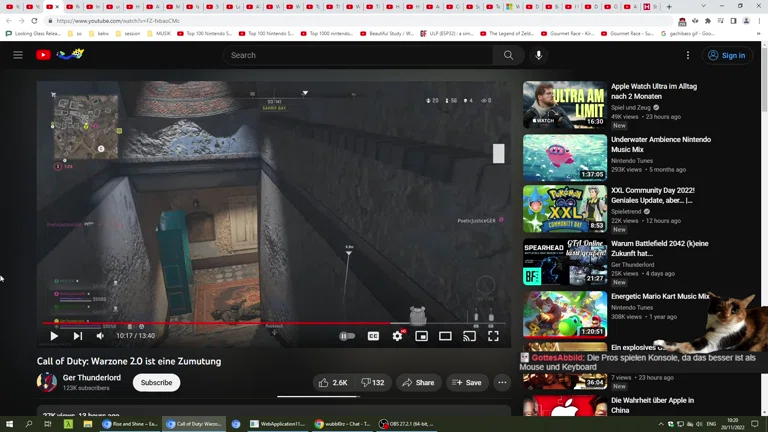Open the Windows notification center
The width and height of the screenshot is (768, 432).
tap(755, 424)
